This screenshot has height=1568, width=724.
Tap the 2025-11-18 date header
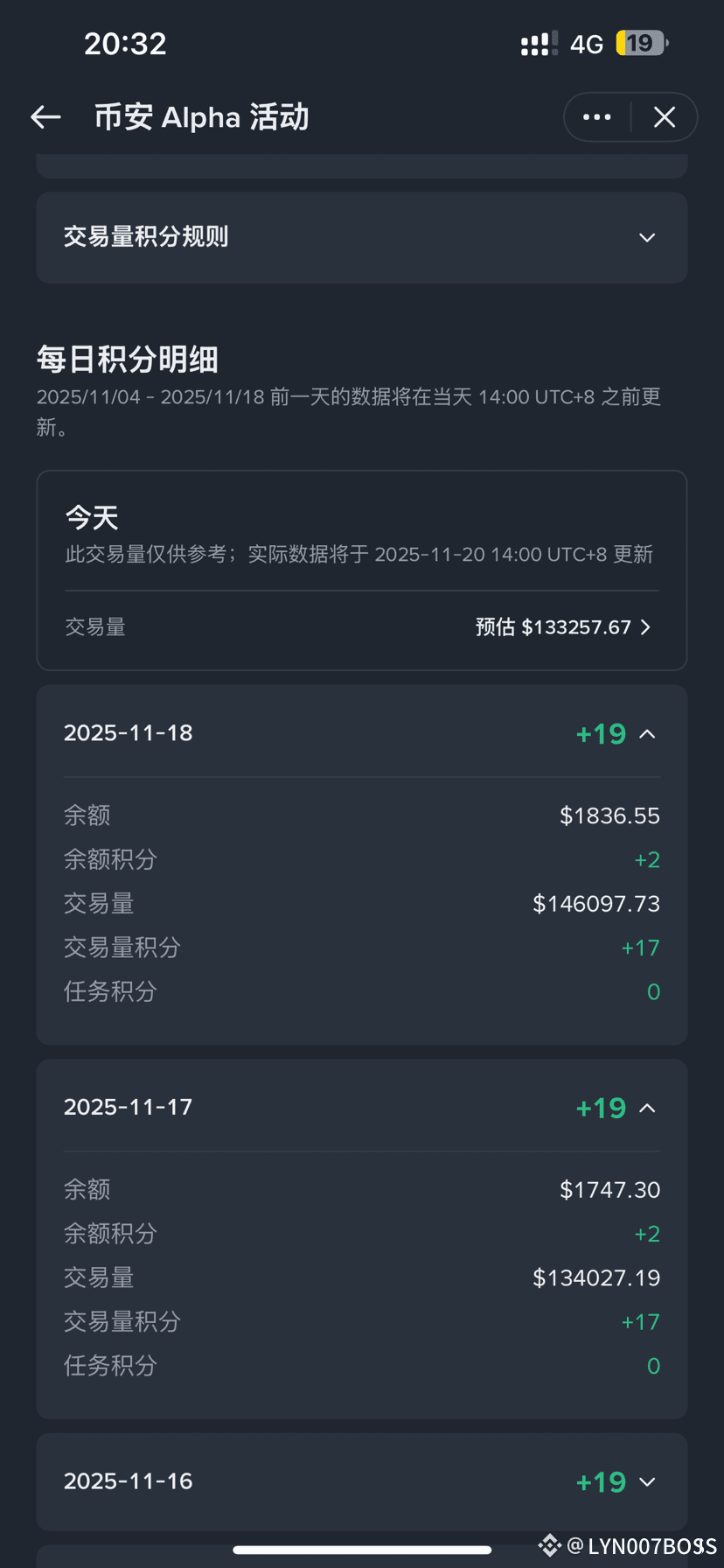point(129,733)
